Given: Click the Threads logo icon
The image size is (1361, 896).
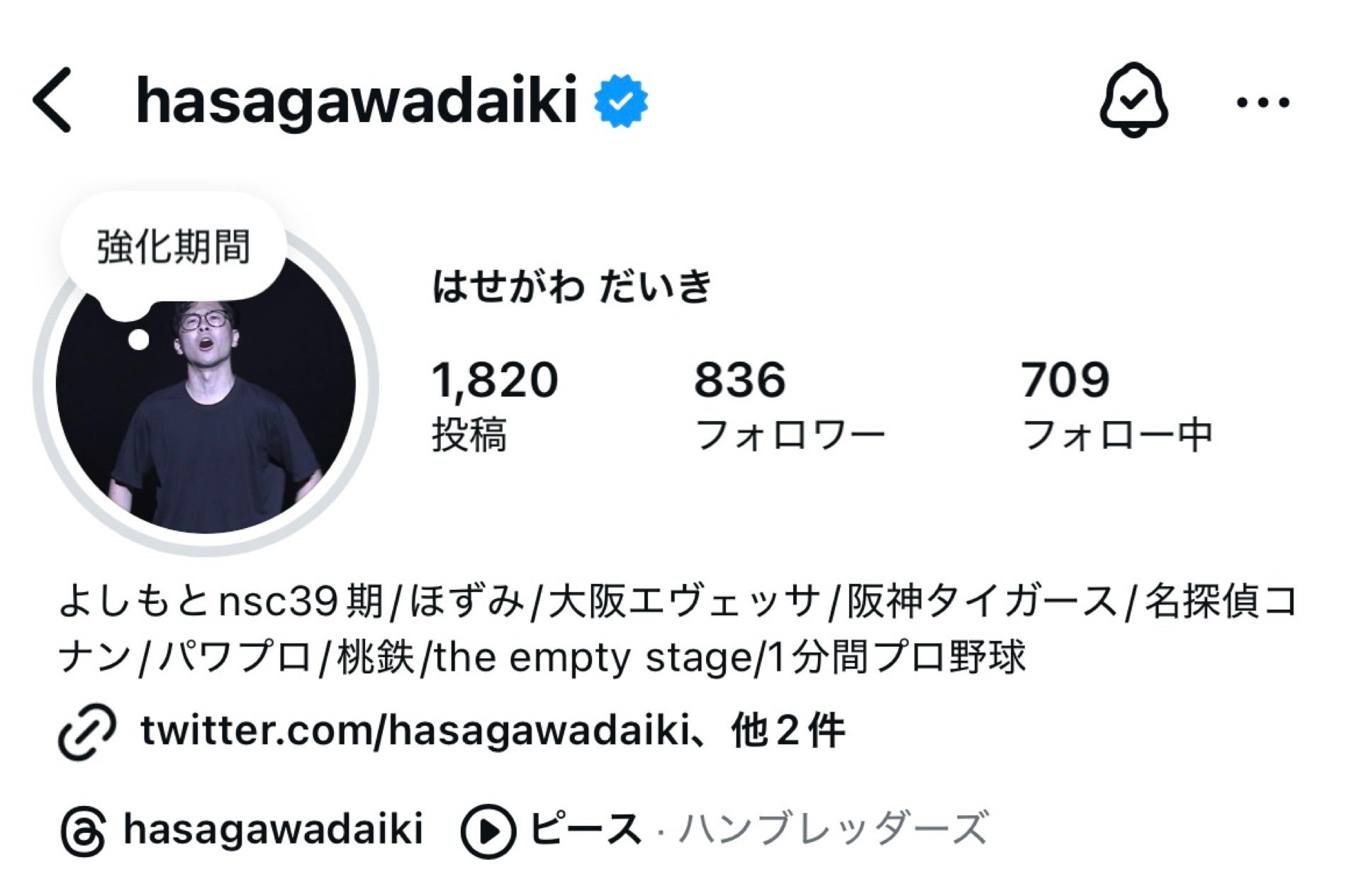Looking at the screenshot, I should pos(84,831).
